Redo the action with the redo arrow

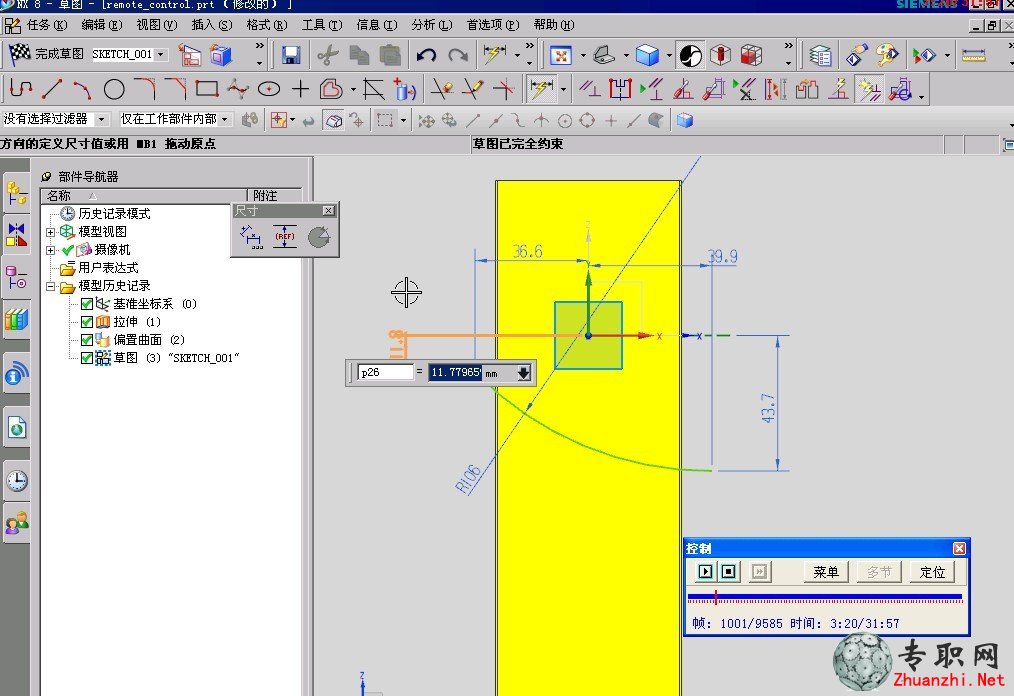pos(458,55)
